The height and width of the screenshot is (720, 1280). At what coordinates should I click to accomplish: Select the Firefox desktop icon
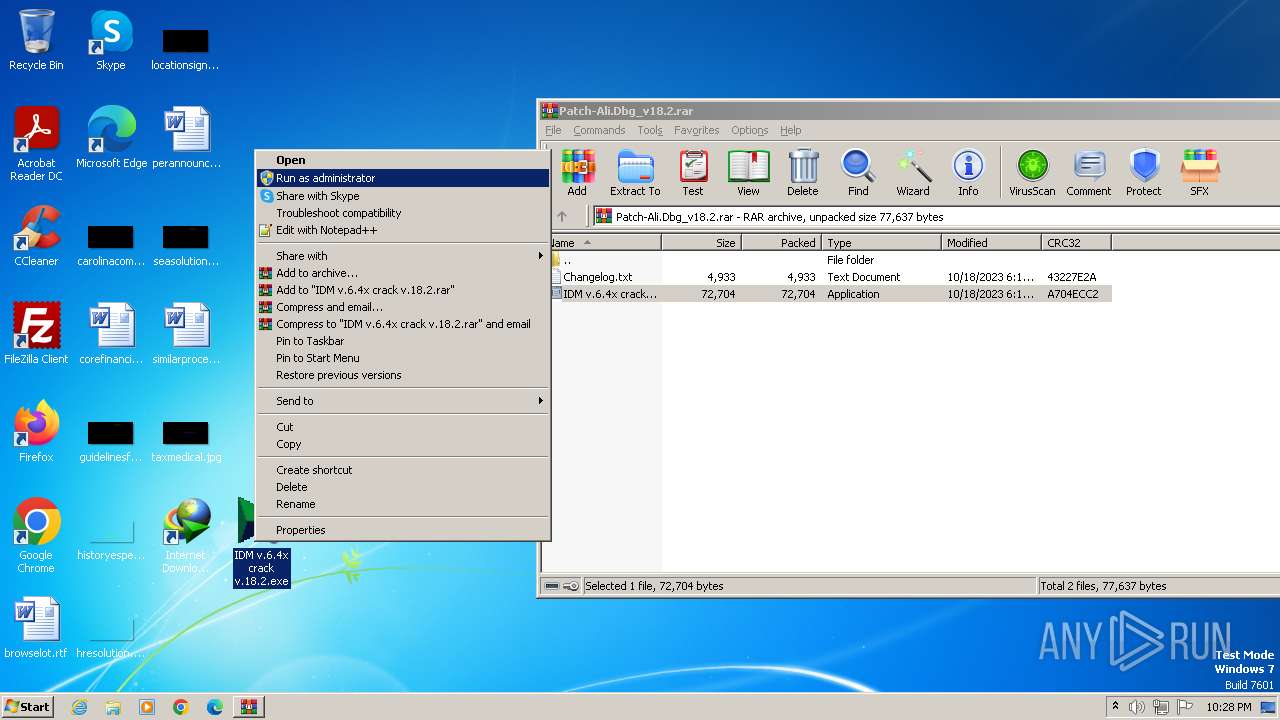pyautogui.click(x=36, y=432)
